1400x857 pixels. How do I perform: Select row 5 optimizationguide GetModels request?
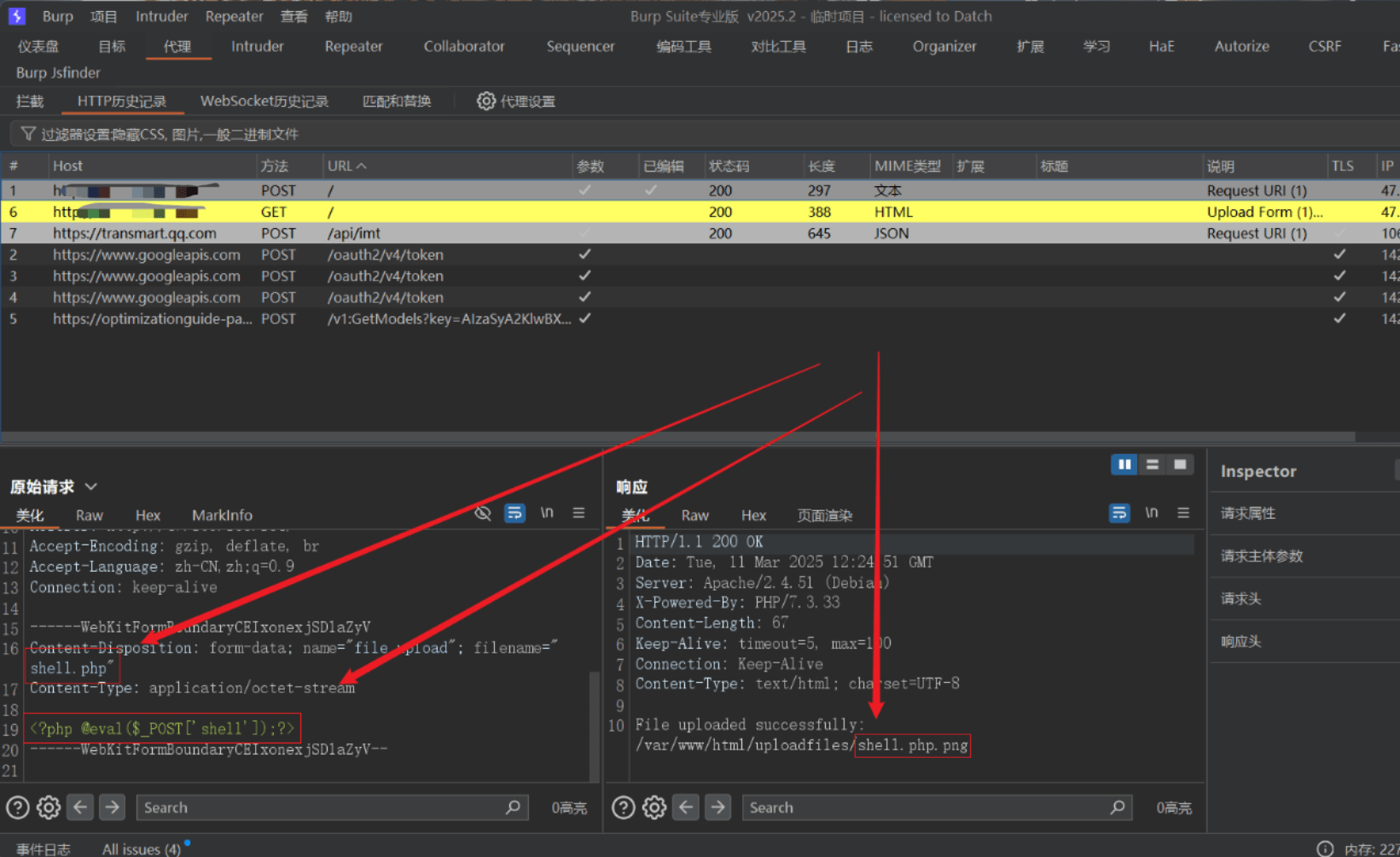coord(700,318)
